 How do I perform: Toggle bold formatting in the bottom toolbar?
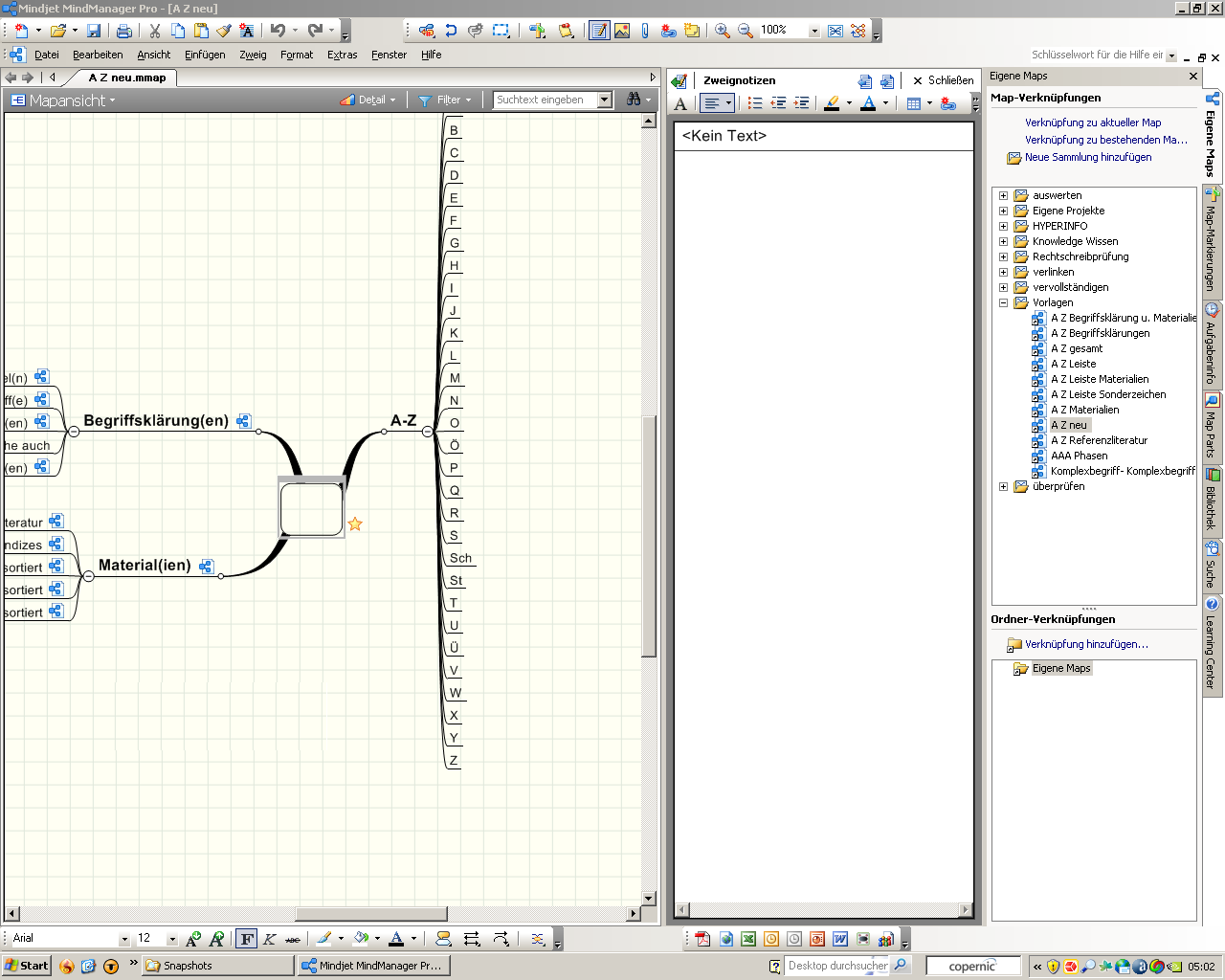click(x=247, y=939)
